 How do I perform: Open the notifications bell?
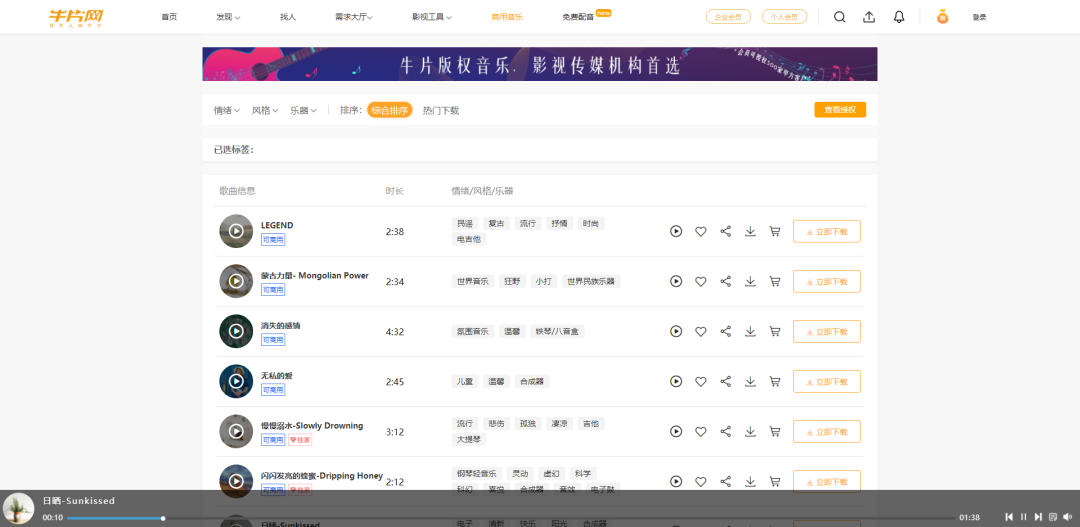click(899, 17)
